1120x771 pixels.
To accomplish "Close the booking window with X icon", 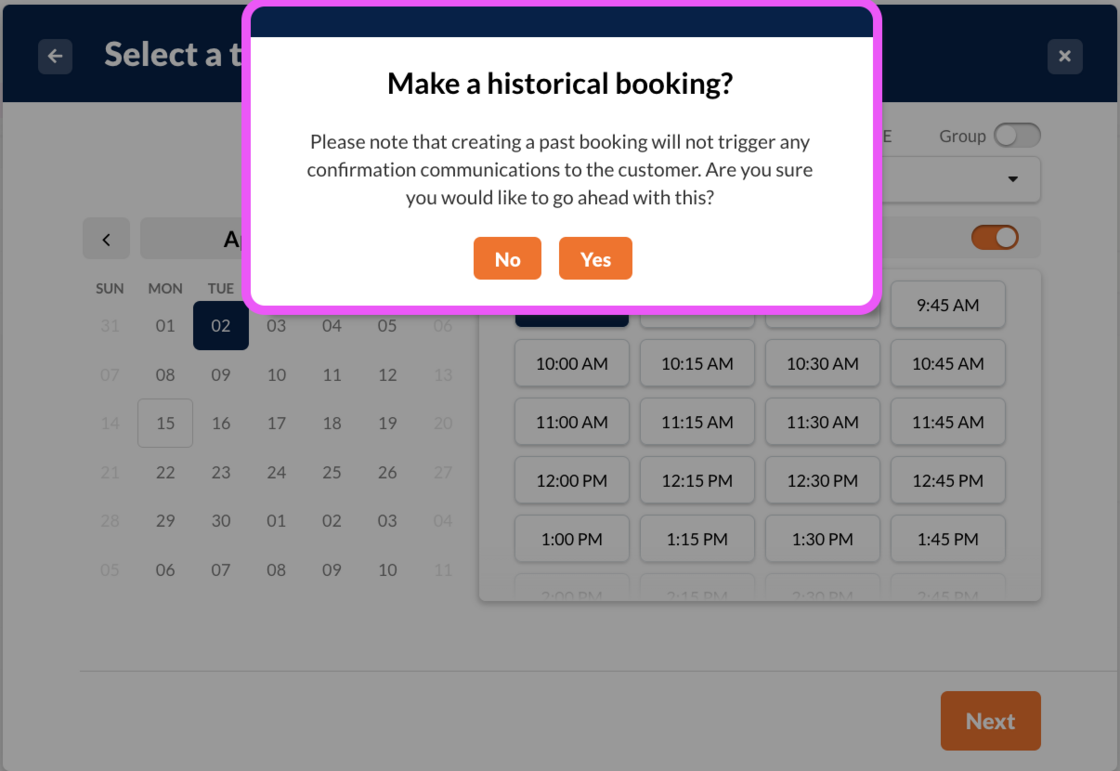I will [x=1064, y=56].
